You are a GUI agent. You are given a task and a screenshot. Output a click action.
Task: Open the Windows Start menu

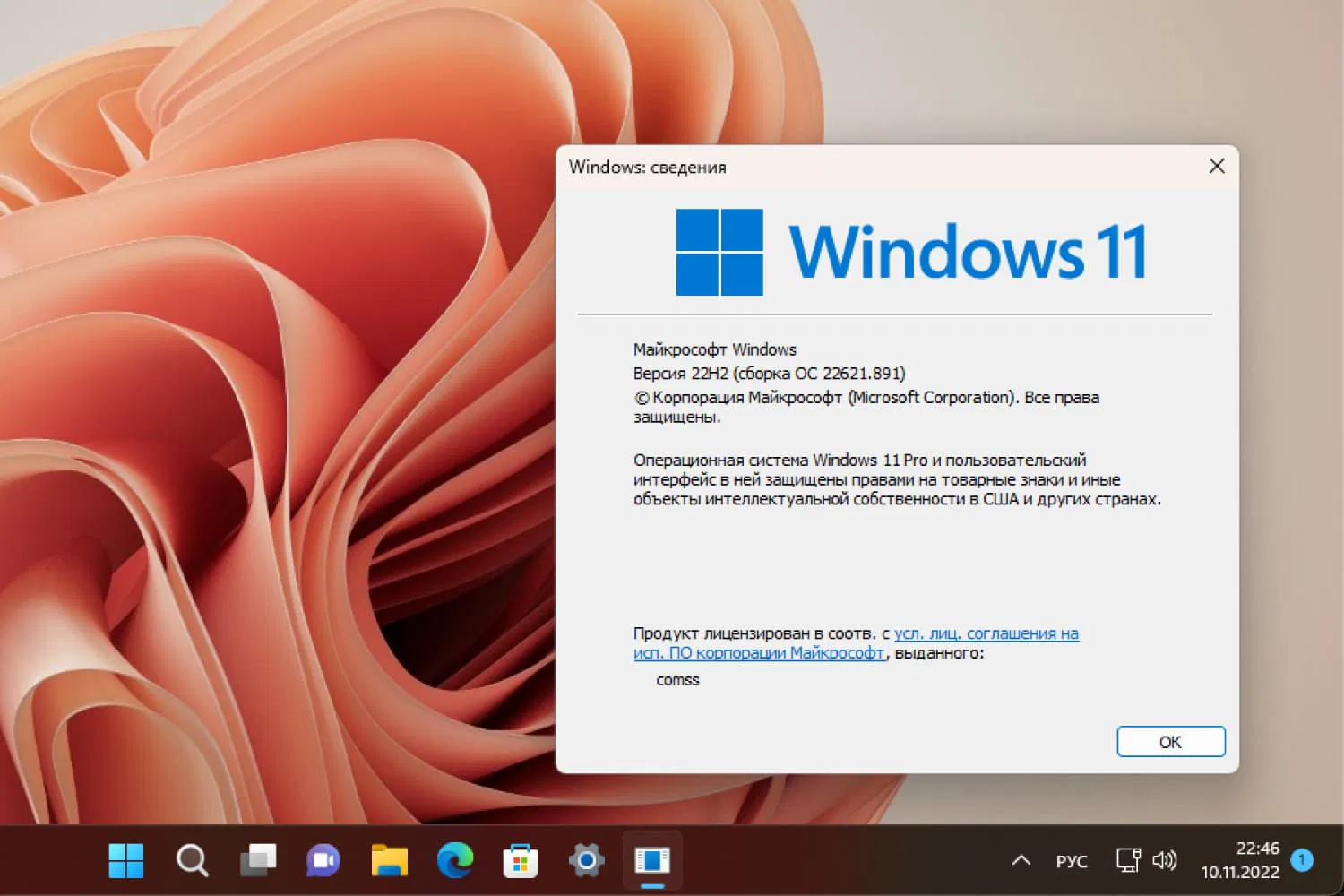click(x=126, y=861)
